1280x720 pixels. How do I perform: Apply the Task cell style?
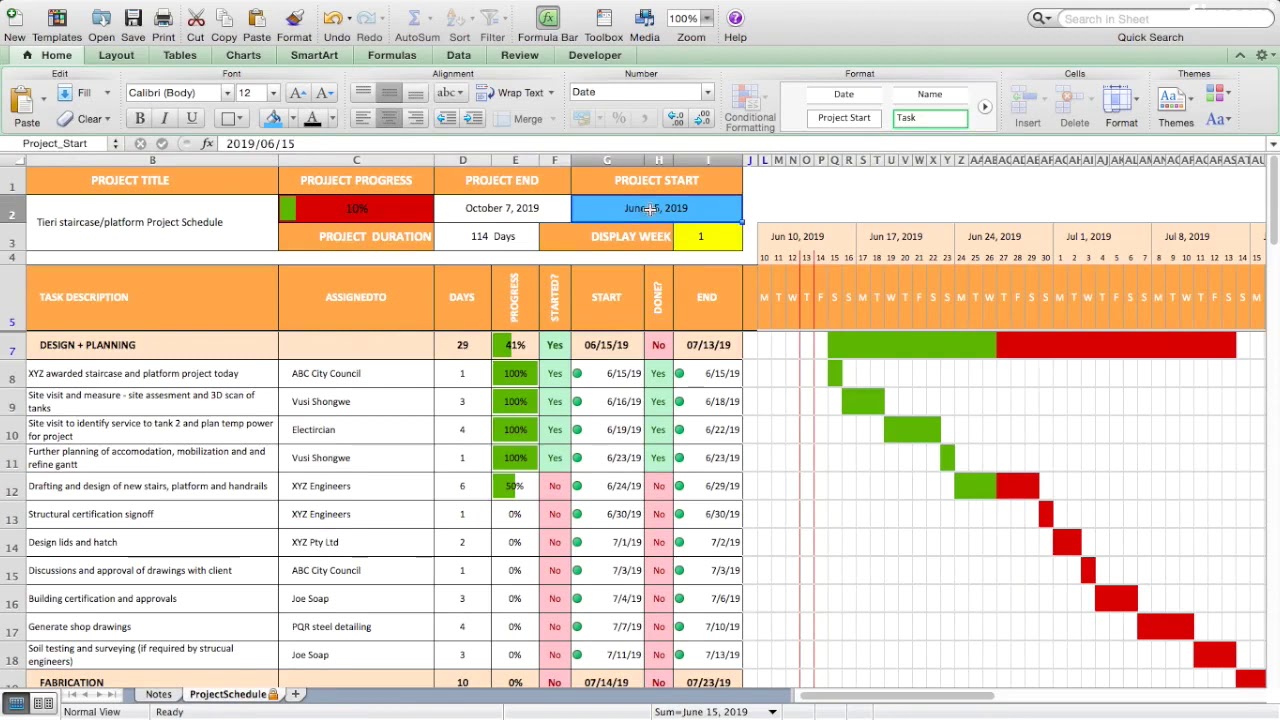pyautogui.click(x=930, y=118)
